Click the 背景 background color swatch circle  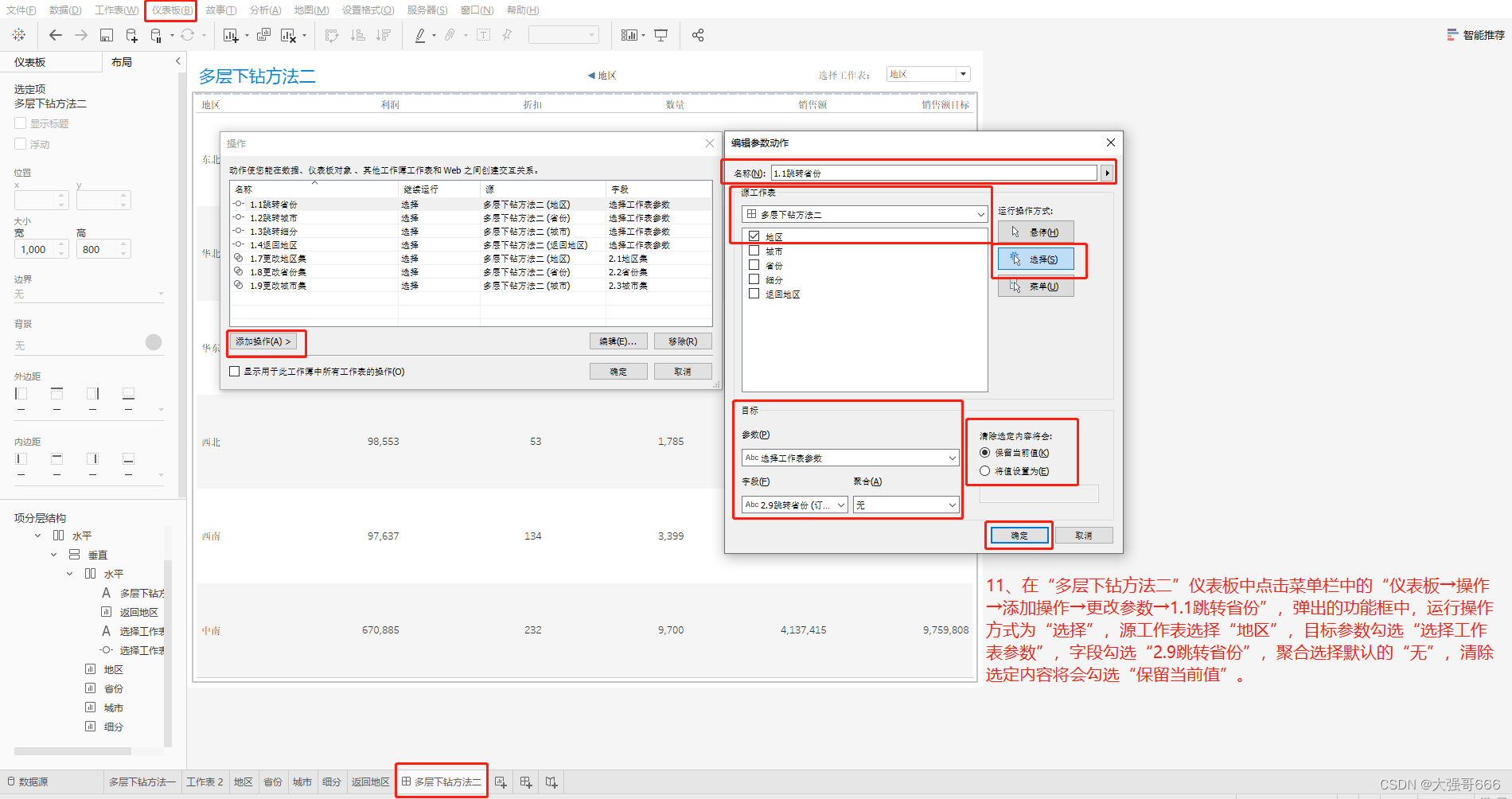click(154, 342)
